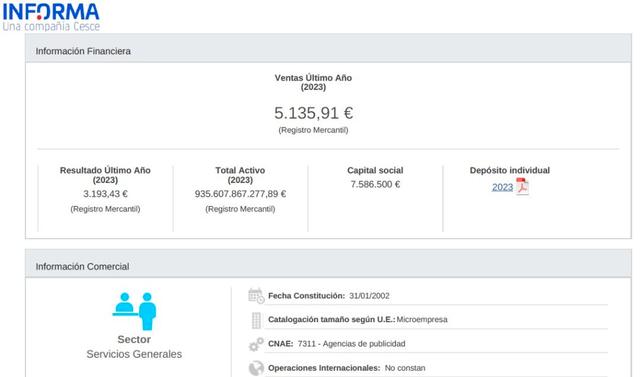Click the Microempresa value
640x377 pixels.
point(422,319)
